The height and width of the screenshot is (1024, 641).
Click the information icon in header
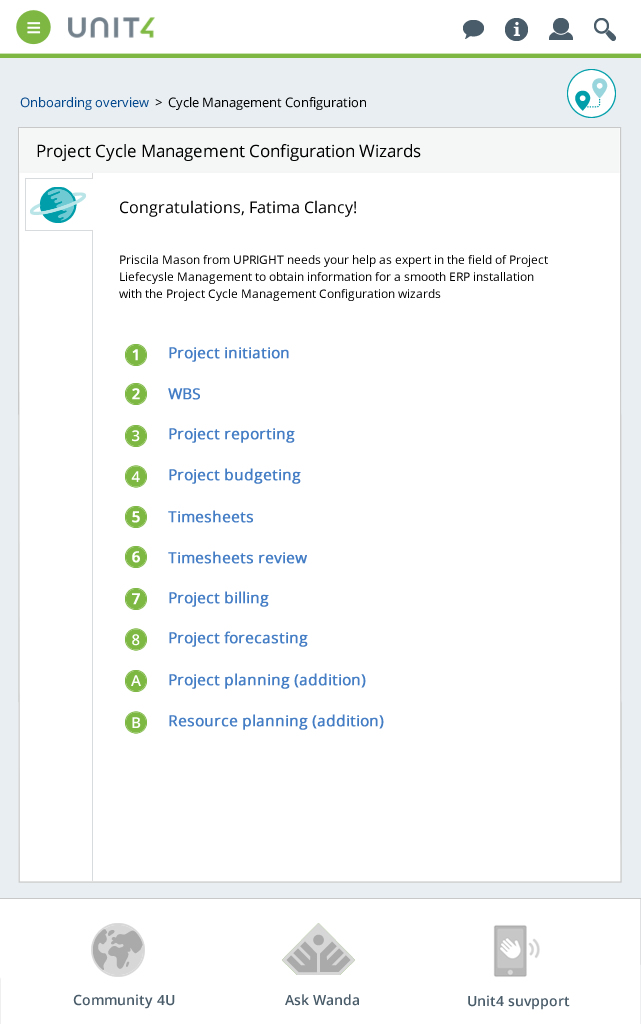click(516, 29)
